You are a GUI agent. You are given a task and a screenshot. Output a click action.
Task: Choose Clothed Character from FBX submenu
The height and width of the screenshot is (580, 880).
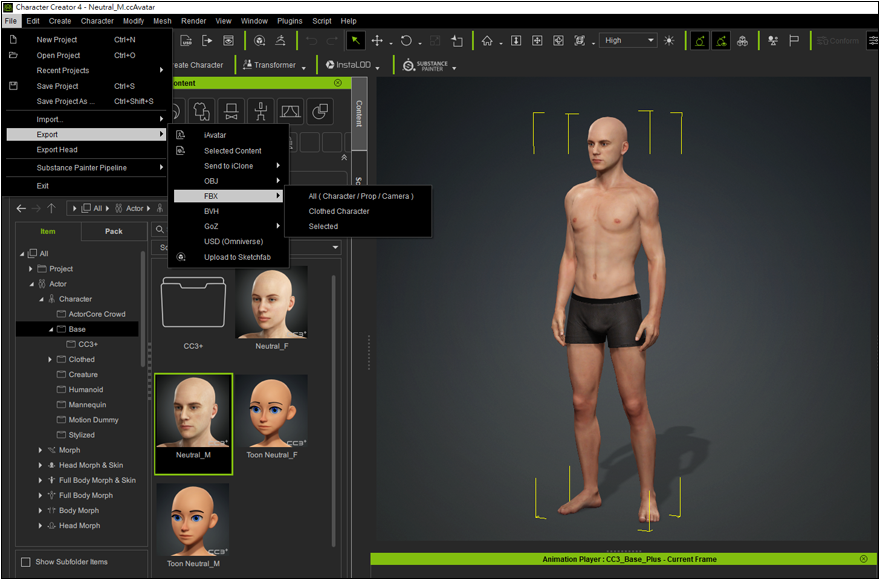pyautogui.click(x=339, y=211)
